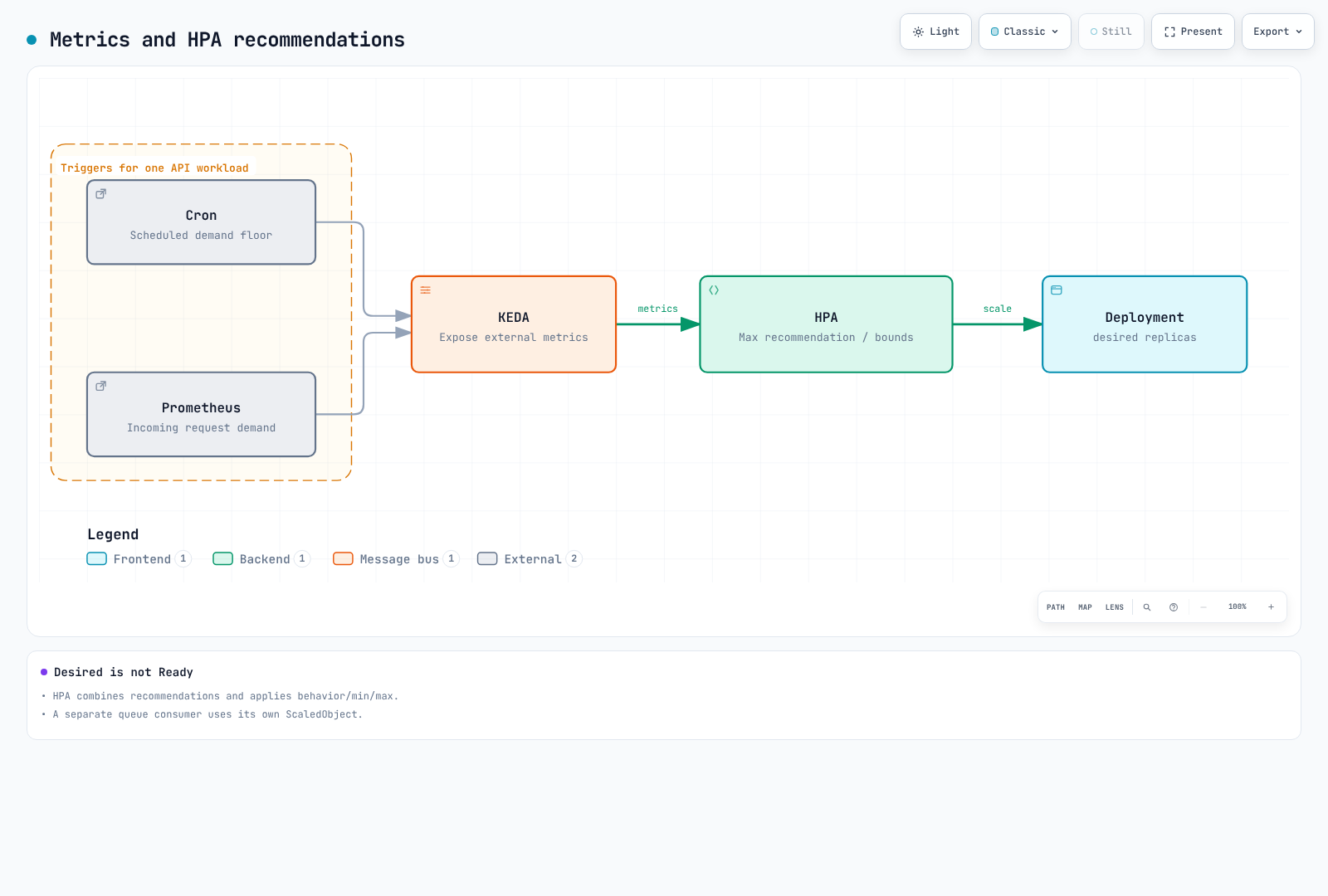Open the Export dropdown menu

pos(1277,32)
